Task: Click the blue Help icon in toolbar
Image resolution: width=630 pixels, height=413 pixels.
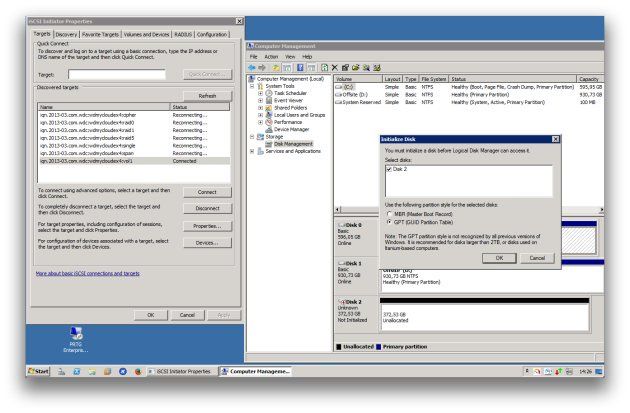Action: tap(300, 67)
